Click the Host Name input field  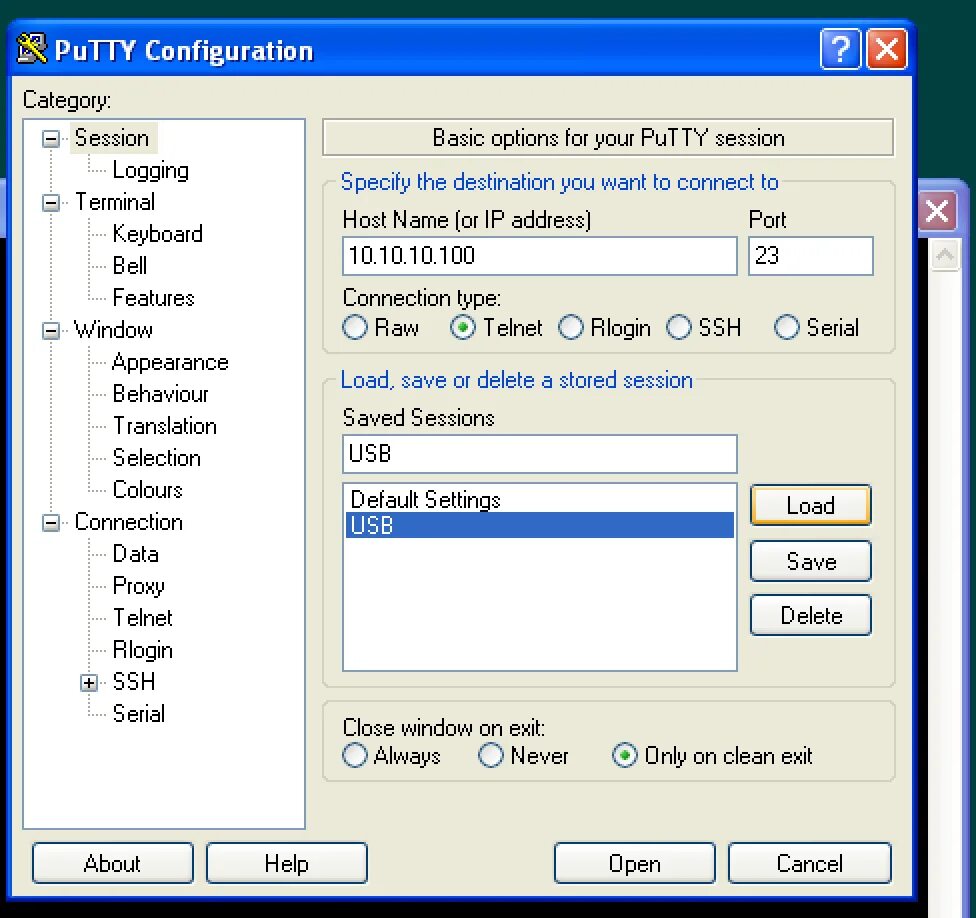click(x=540, y=256)
